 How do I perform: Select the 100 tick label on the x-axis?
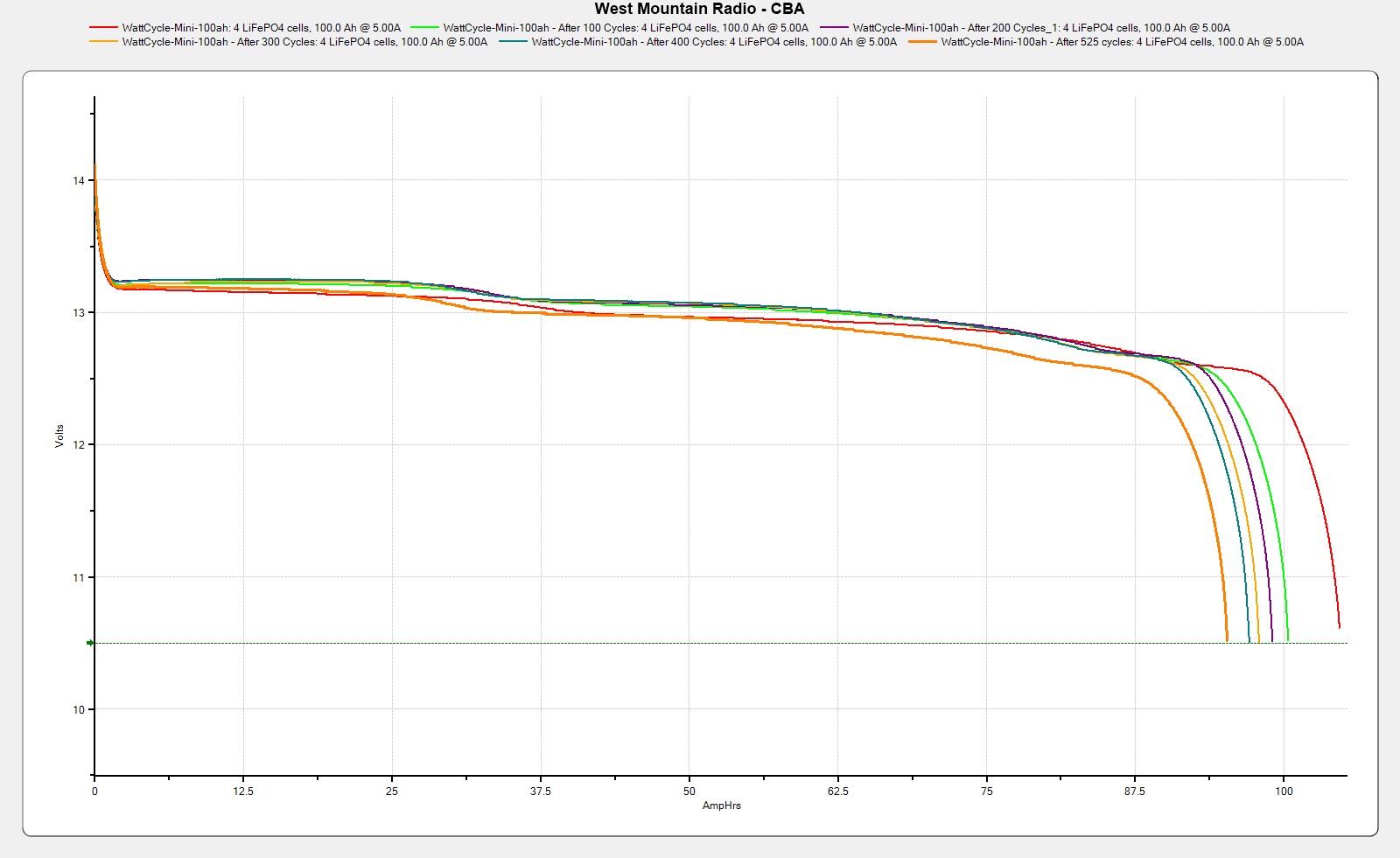tap(1284, 792)
